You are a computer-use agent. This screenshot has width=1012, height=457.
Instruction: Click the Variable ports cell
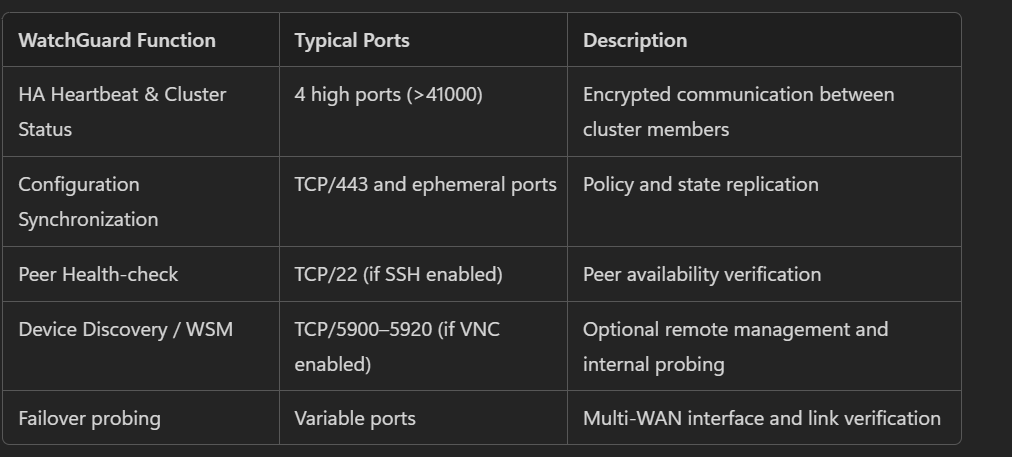pos(423,418)
